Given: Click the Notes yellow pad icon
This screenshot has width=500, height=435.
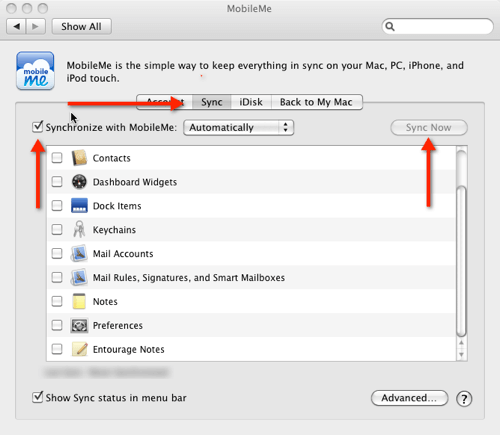Looking at the screenshot, I should pos(79,301).
